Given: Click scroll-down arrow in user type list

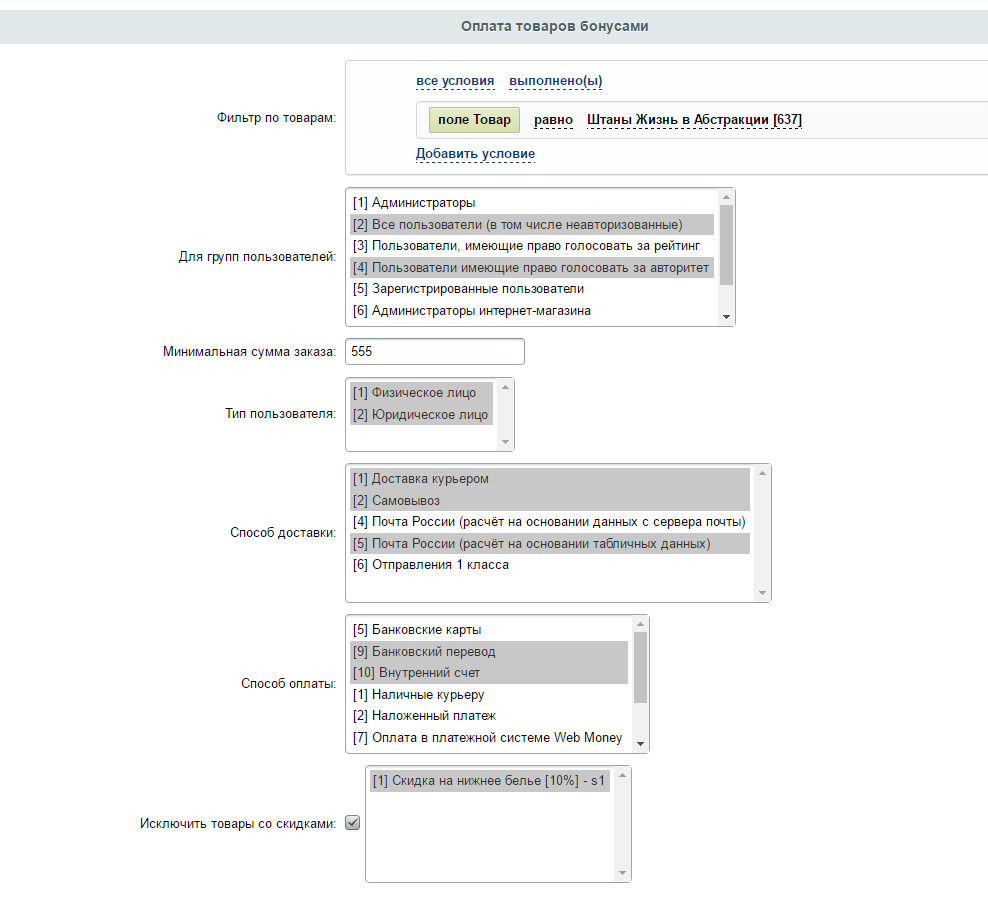Looking at the screenshot, I should click(505, 442).
